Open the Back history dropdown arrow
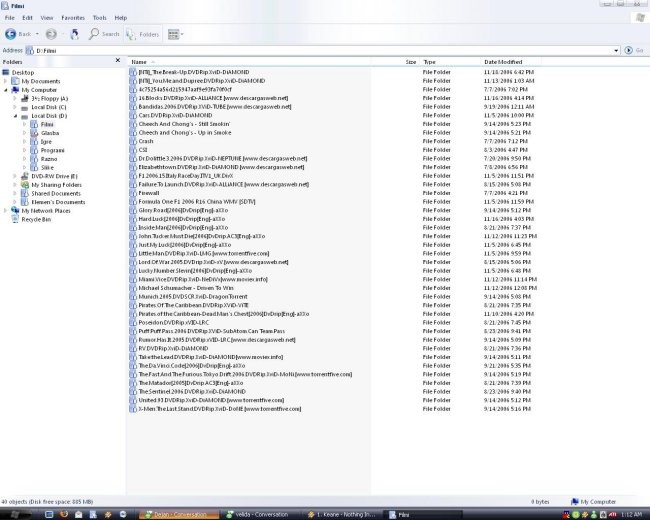This screenshot has height=520, width=650. [x=37, y=34]
